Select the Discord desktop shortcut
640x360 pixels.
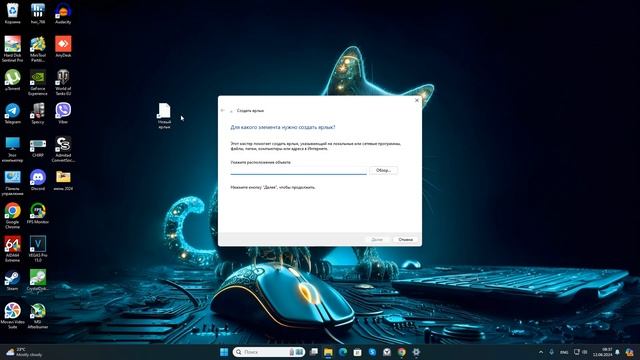pos(38,180)
